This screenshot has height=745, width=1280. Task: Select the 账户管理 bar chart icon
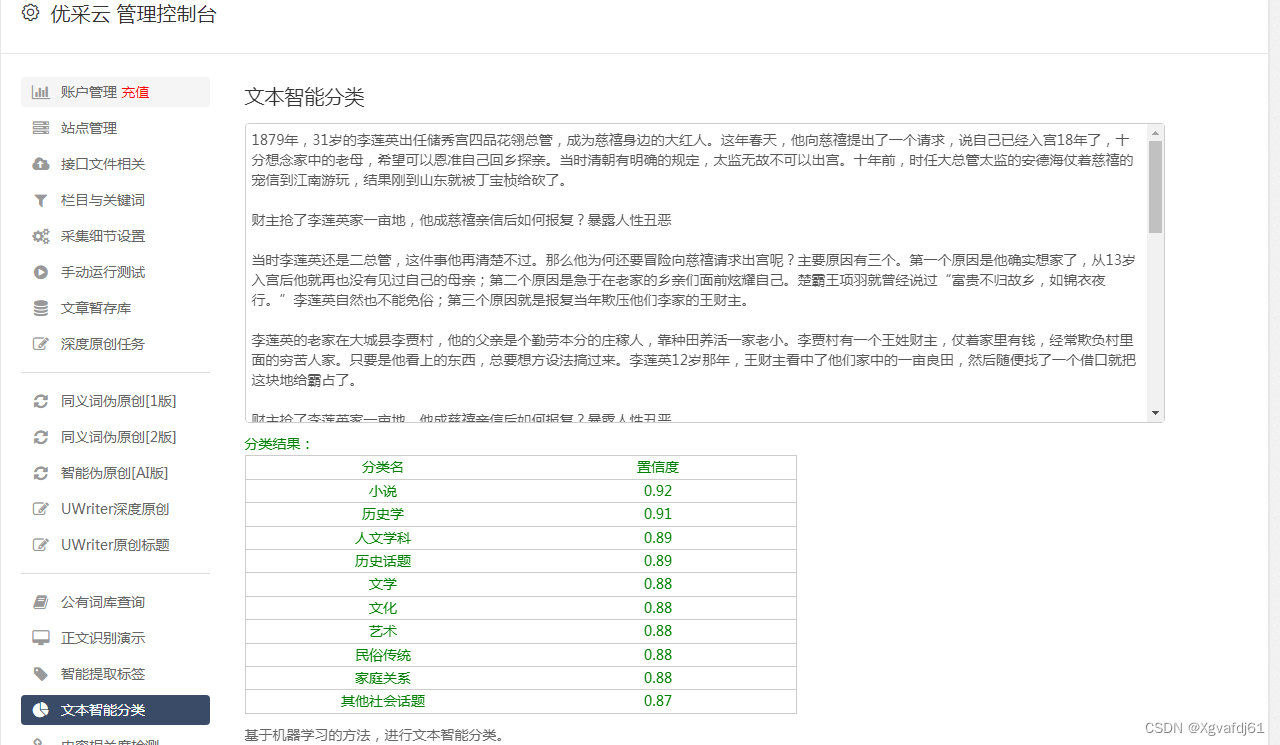(x=40, y=92)
